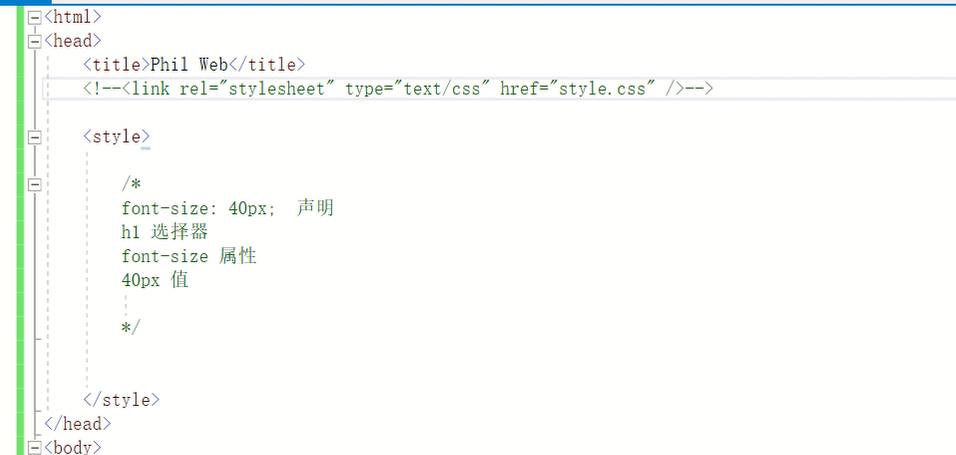Collapse the CSS comment block fold

(35, 184)
